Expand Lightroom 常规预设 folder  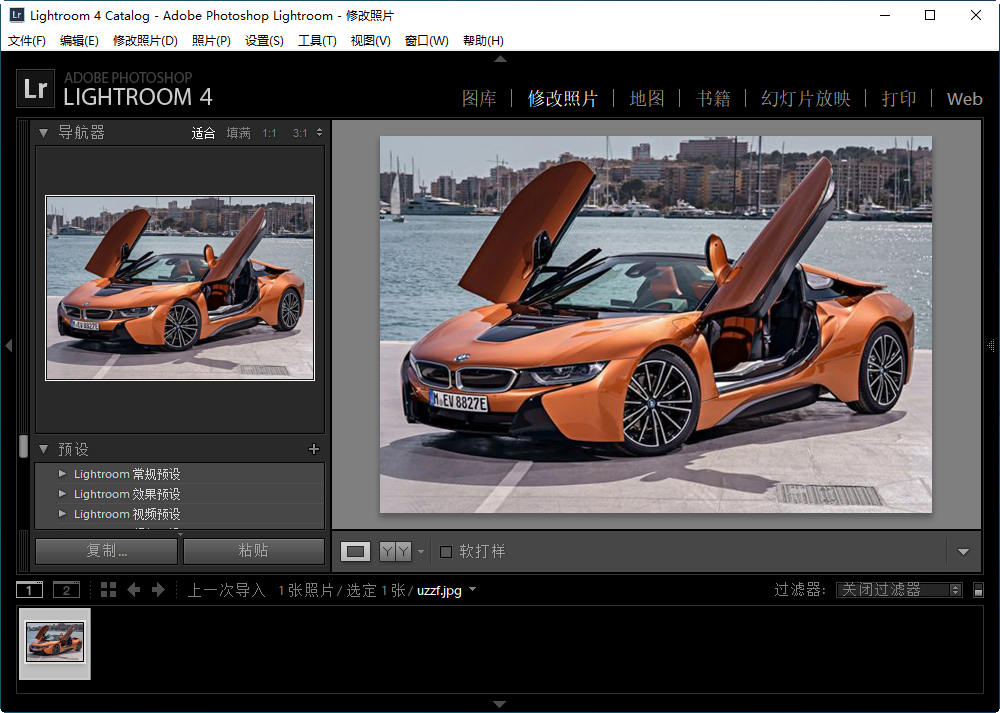62,474
